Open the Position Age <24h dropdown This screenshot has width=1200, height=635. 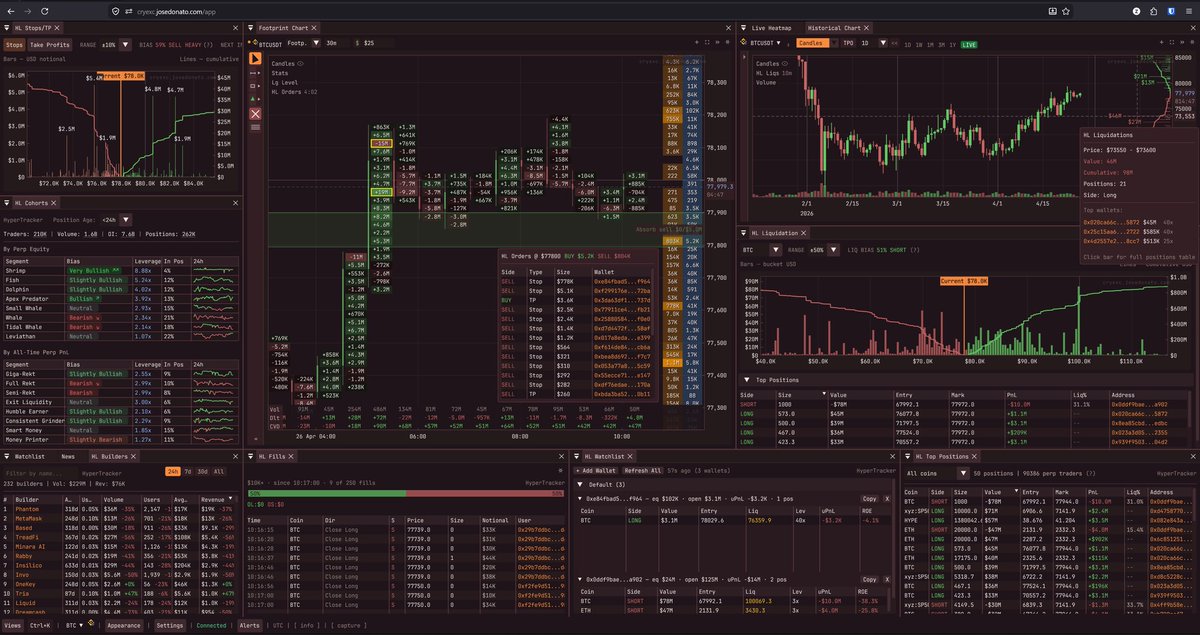[126, 220]
